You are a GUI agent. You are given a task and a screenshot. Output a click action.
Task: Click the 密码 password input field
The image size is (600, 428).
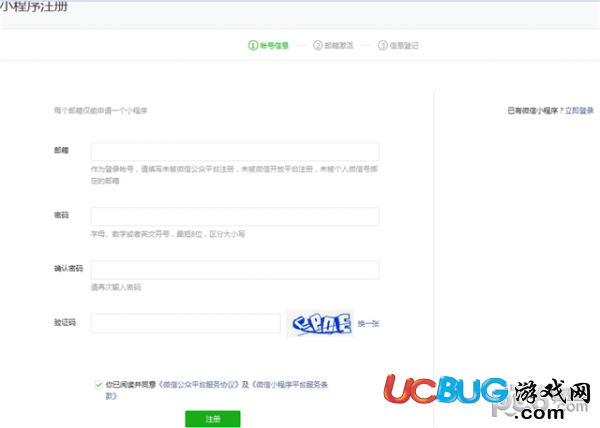tap(235, 216)
